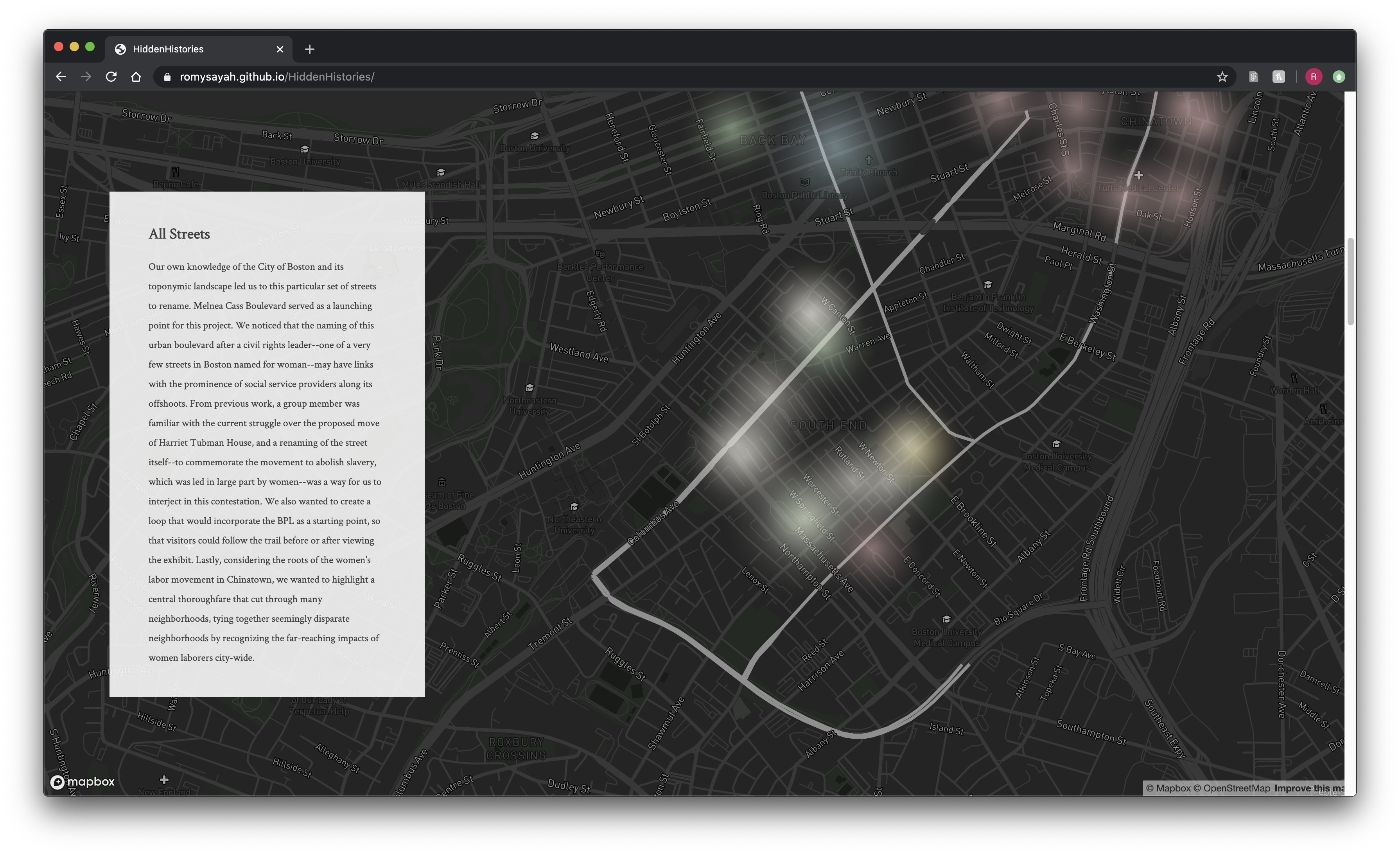Click the Trinity Church map marker

[x=869, y=160]
